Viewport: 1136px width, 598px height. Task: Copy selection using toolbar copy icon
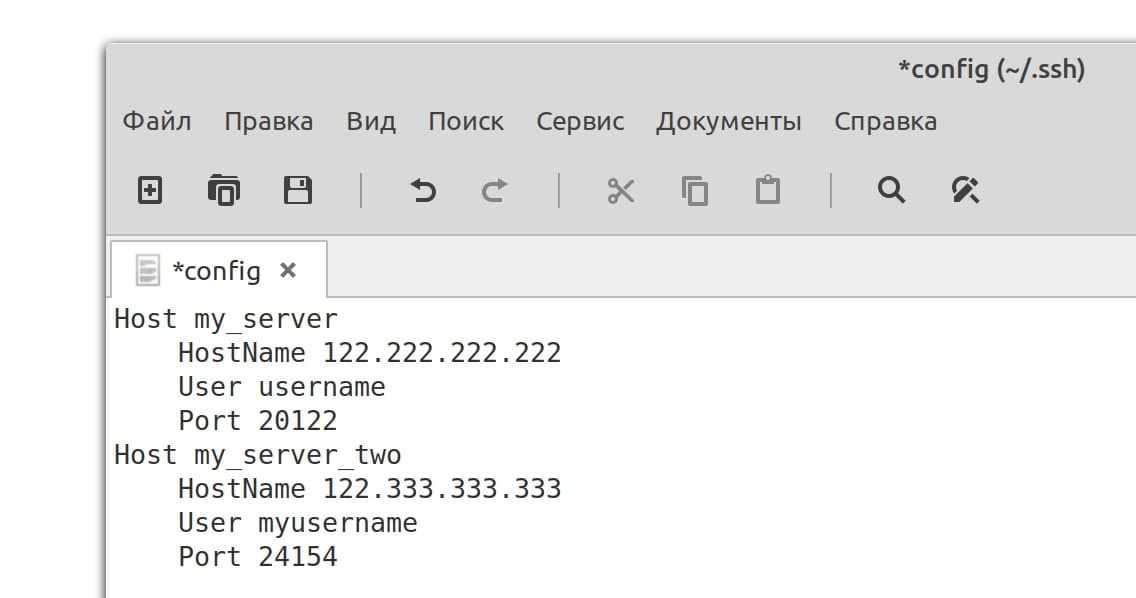[x=694, y=190]
